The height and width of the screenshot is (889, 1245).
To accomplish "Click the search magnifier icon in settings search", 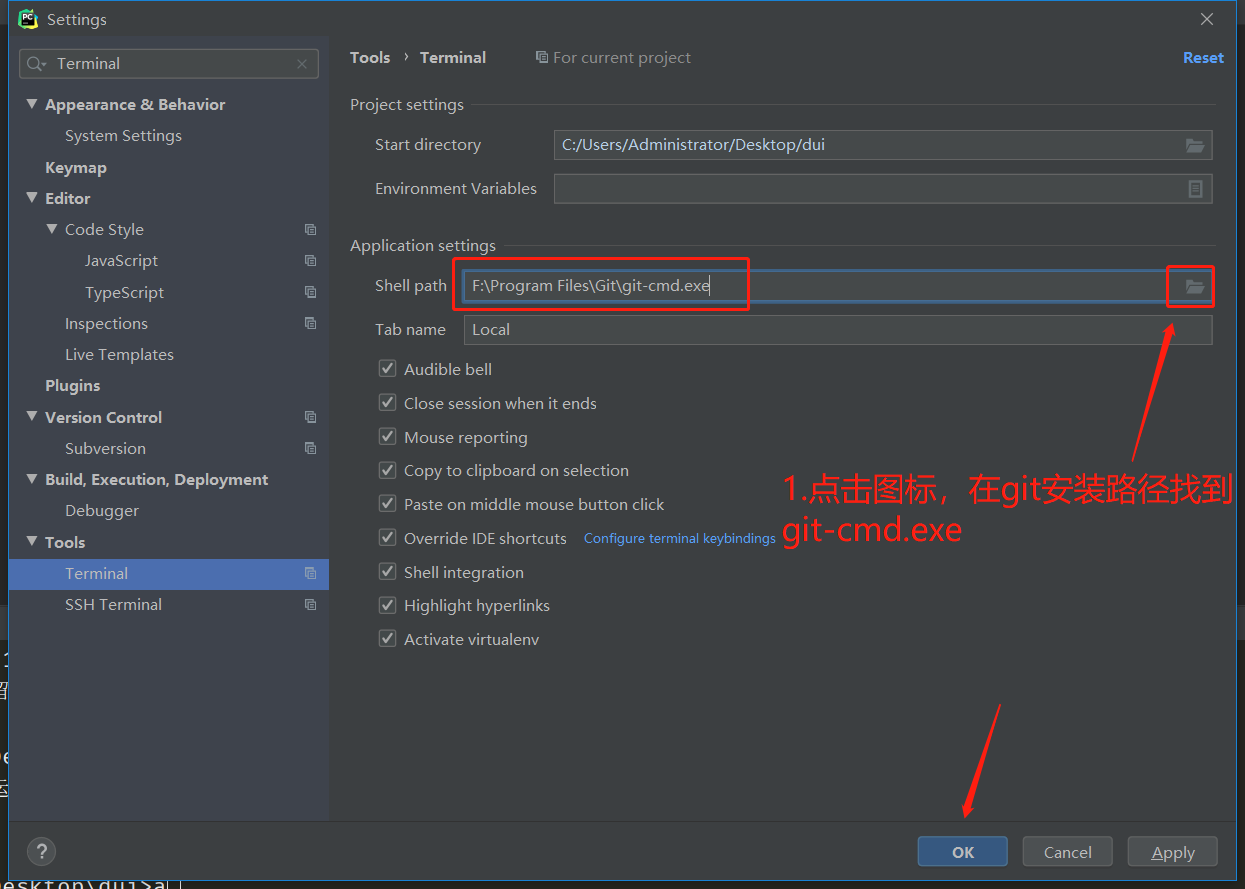I will [36, 64].
